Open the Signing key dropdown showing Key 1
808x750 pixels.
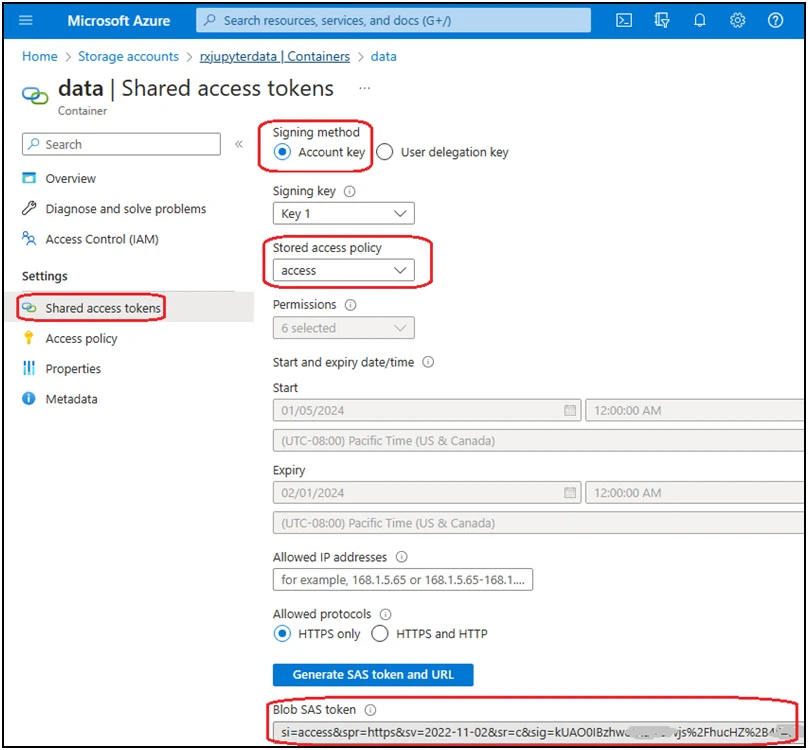(x=343, y=213)
